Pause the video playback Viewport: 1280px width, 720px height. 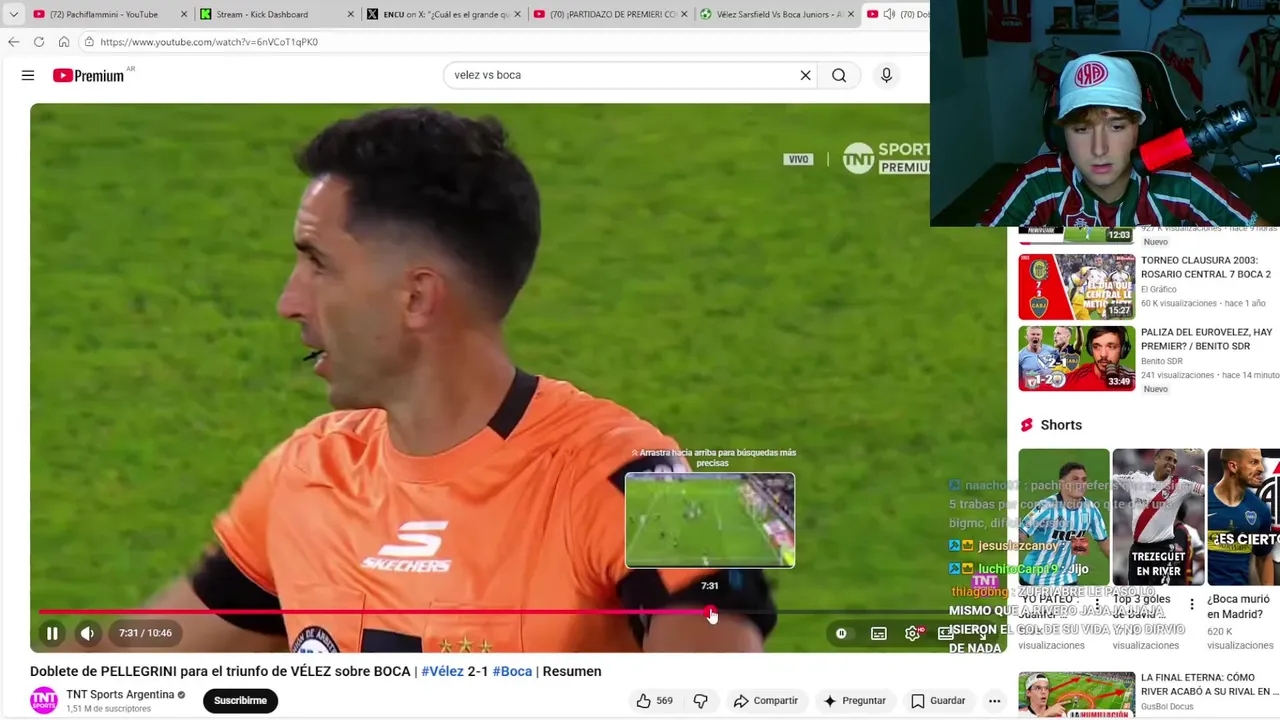(52, 633)
